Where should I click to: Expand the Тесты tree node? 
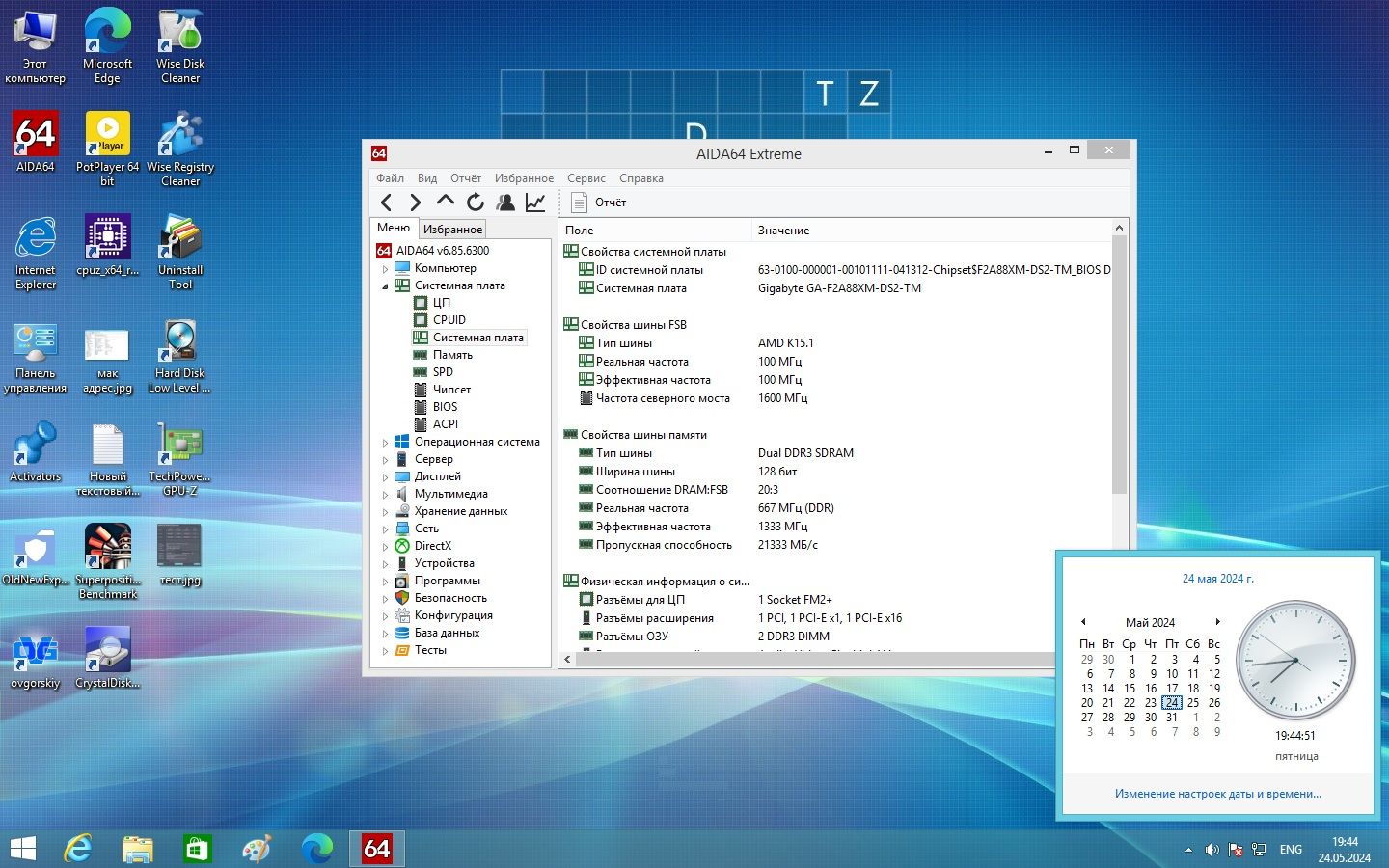pyautogui.click(x=385, y=650)
